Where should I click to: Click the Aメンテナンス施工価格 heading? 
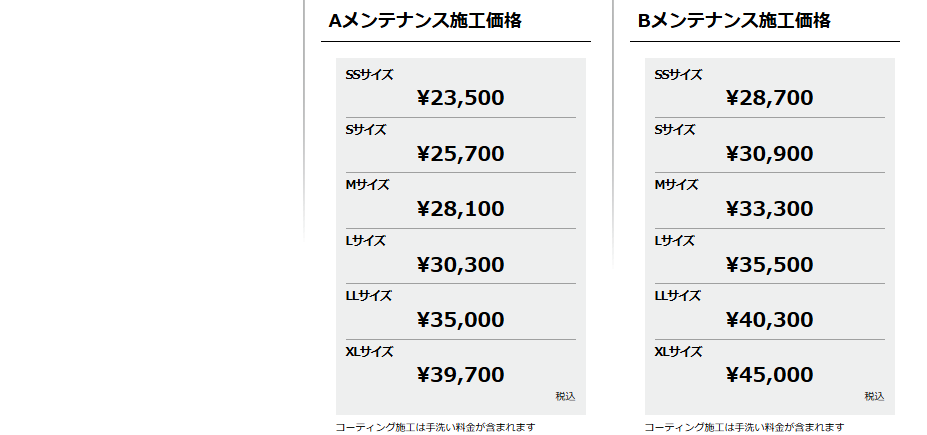(x=425, y=20)
